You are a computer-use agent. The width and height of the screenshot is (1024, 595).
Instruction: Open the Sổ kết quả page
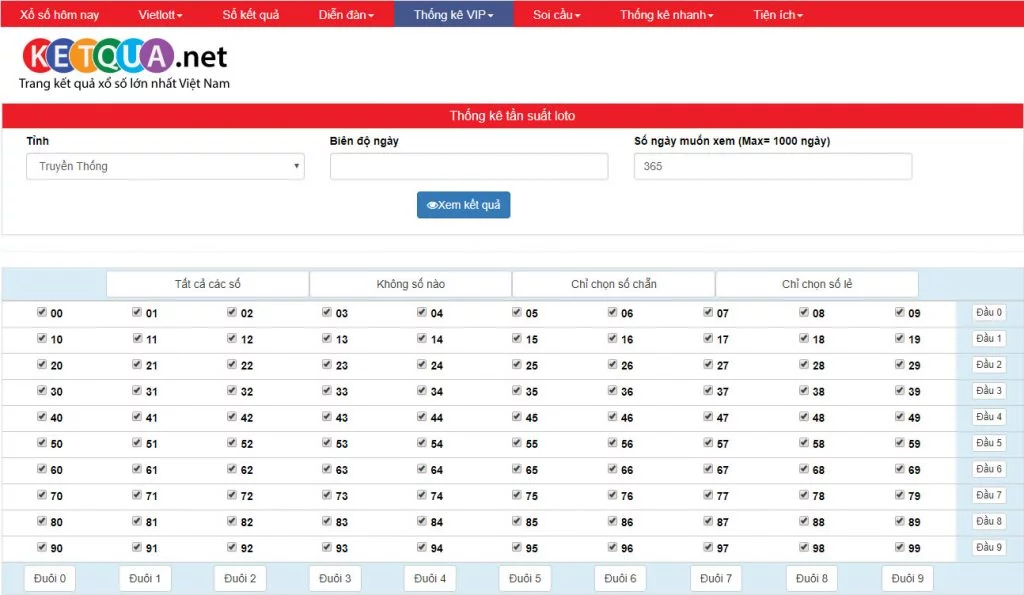250,15
